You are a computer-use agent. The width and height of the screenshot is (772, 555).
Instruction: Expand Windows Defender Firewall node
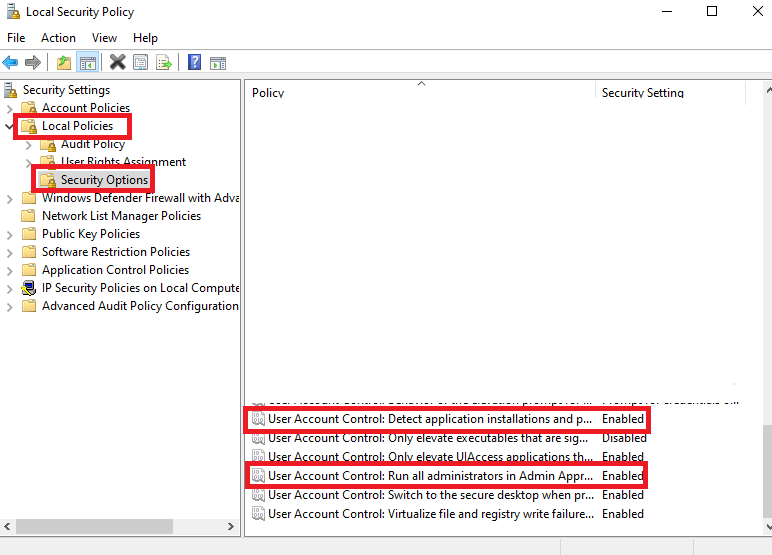tap(9, 199)
